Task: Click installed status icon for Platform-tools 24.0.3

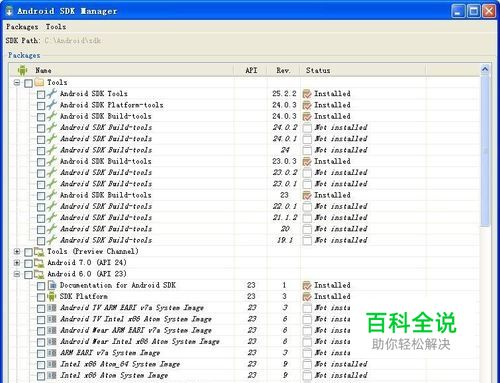Action: click(x=307, y=105)
